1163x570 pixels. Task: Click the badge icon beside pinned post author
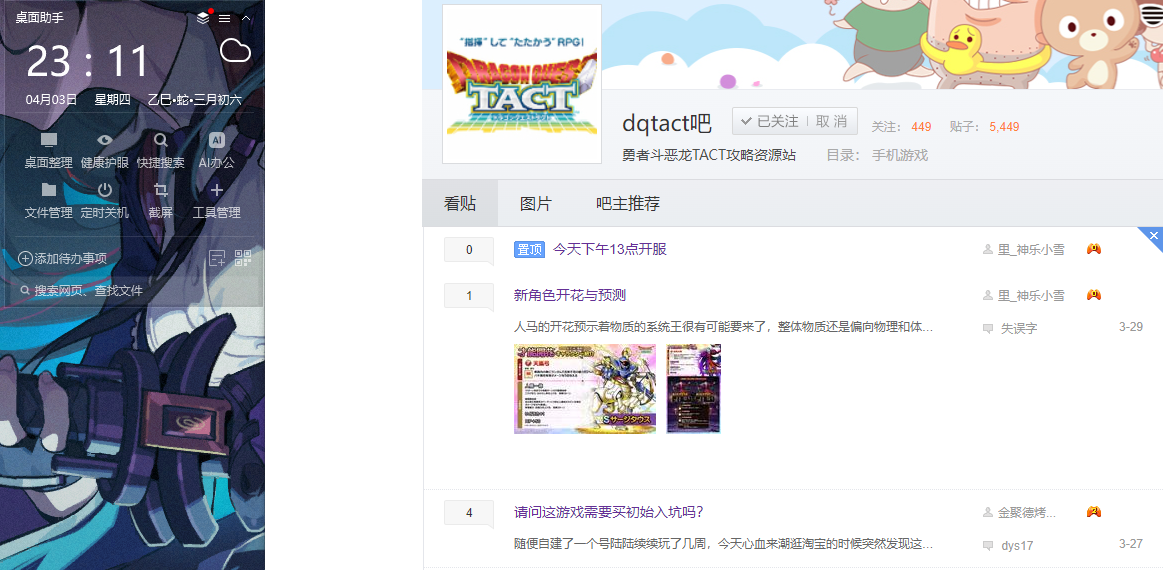point(1093,249)
